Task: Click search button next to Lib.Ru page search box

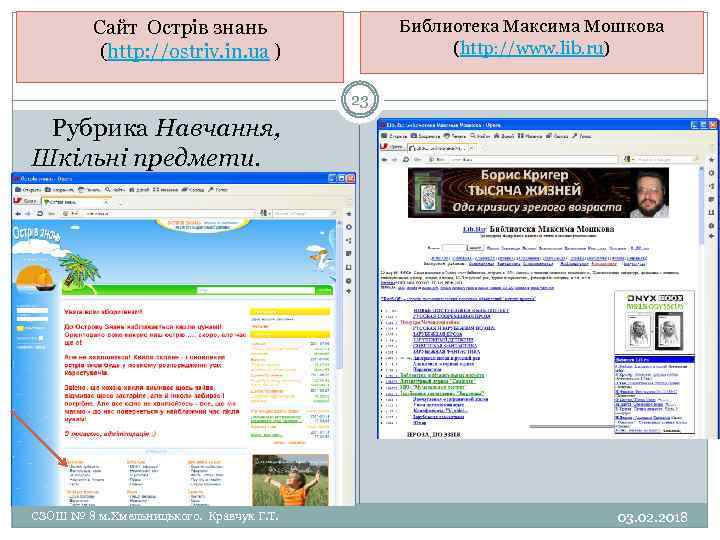Action: click(x=475, y=248)
